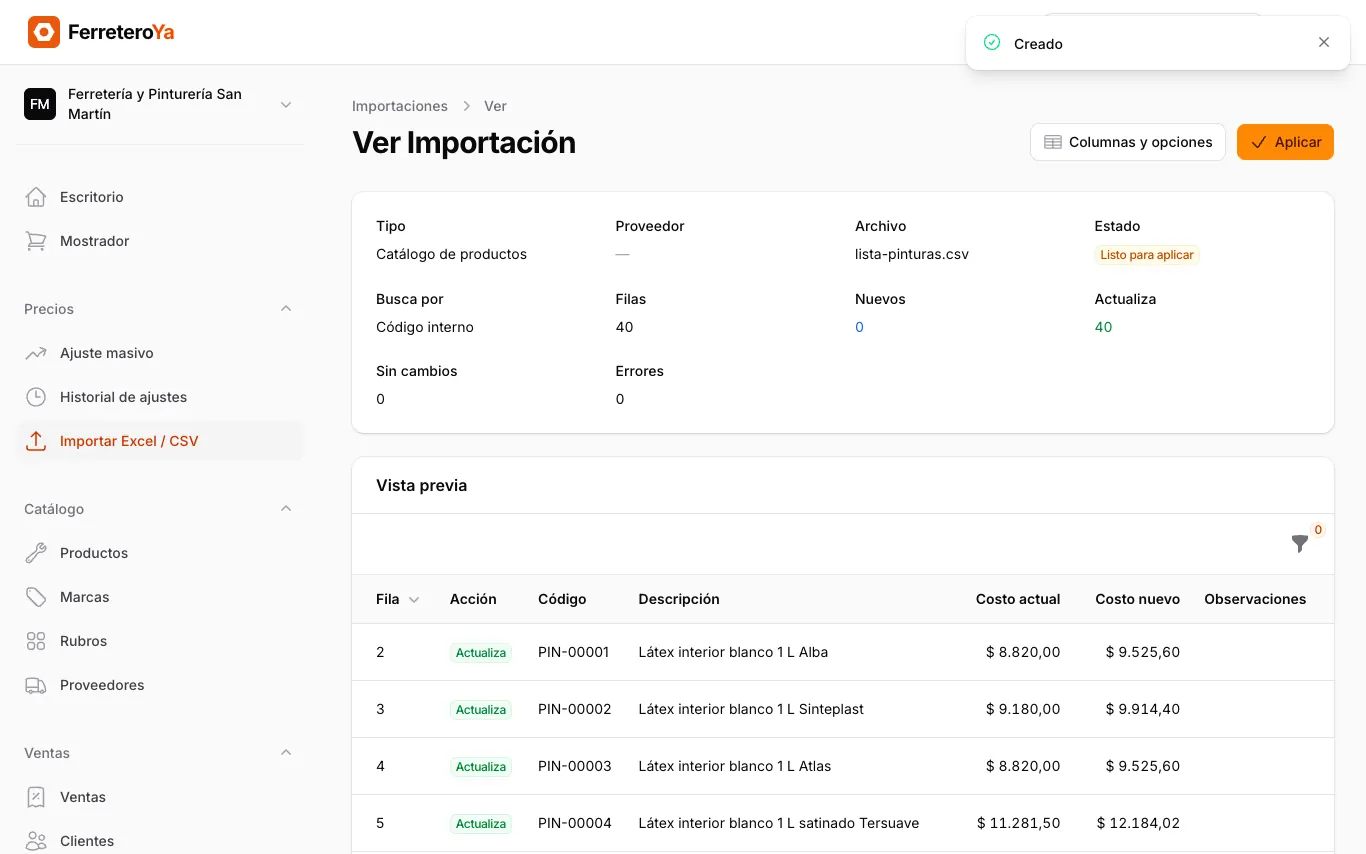Click the Descripción column header

click(679, 599)
